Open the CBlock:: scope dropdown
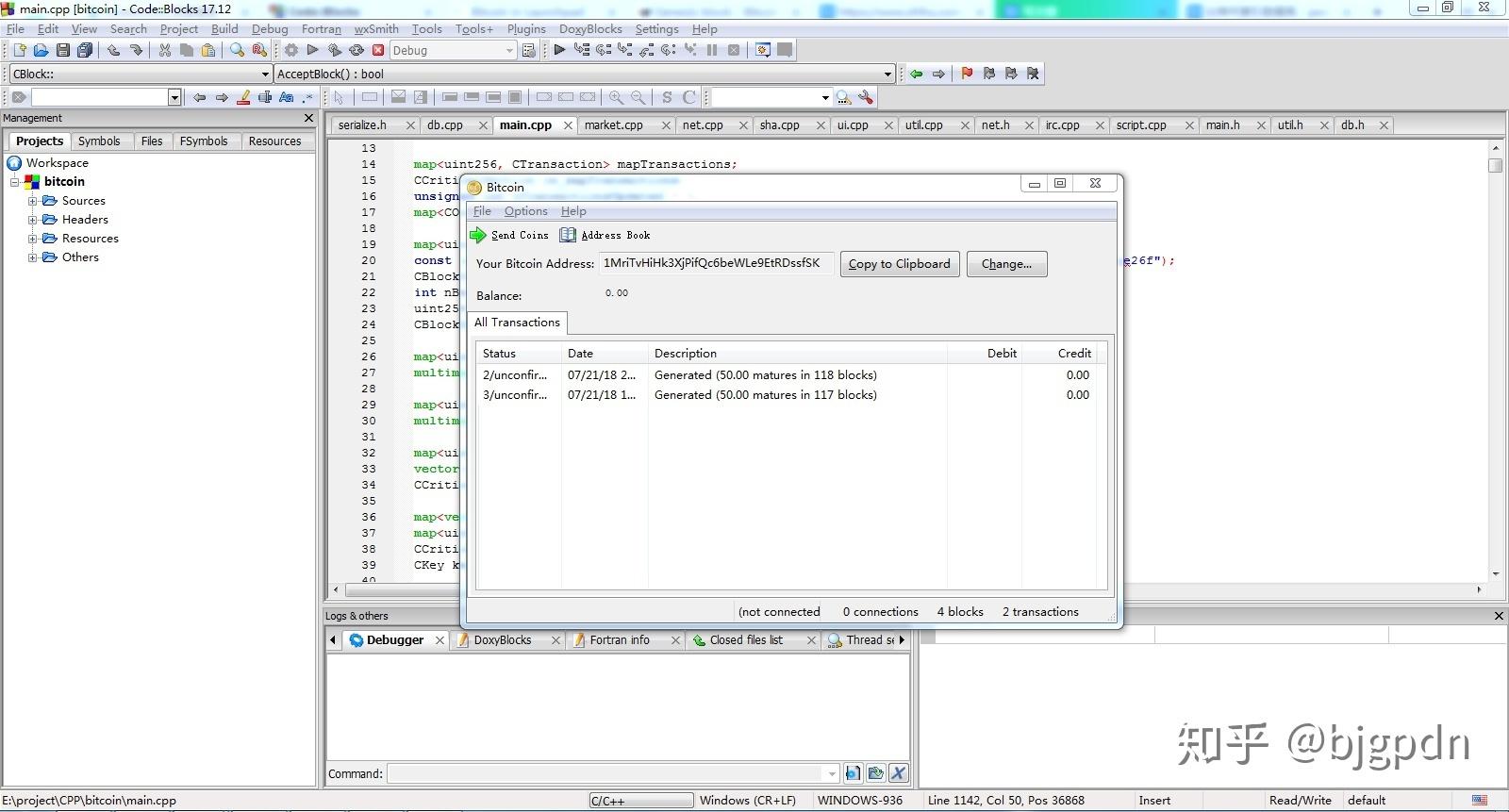The height and width of the screenshot is (812, 1509). [265, 75]
